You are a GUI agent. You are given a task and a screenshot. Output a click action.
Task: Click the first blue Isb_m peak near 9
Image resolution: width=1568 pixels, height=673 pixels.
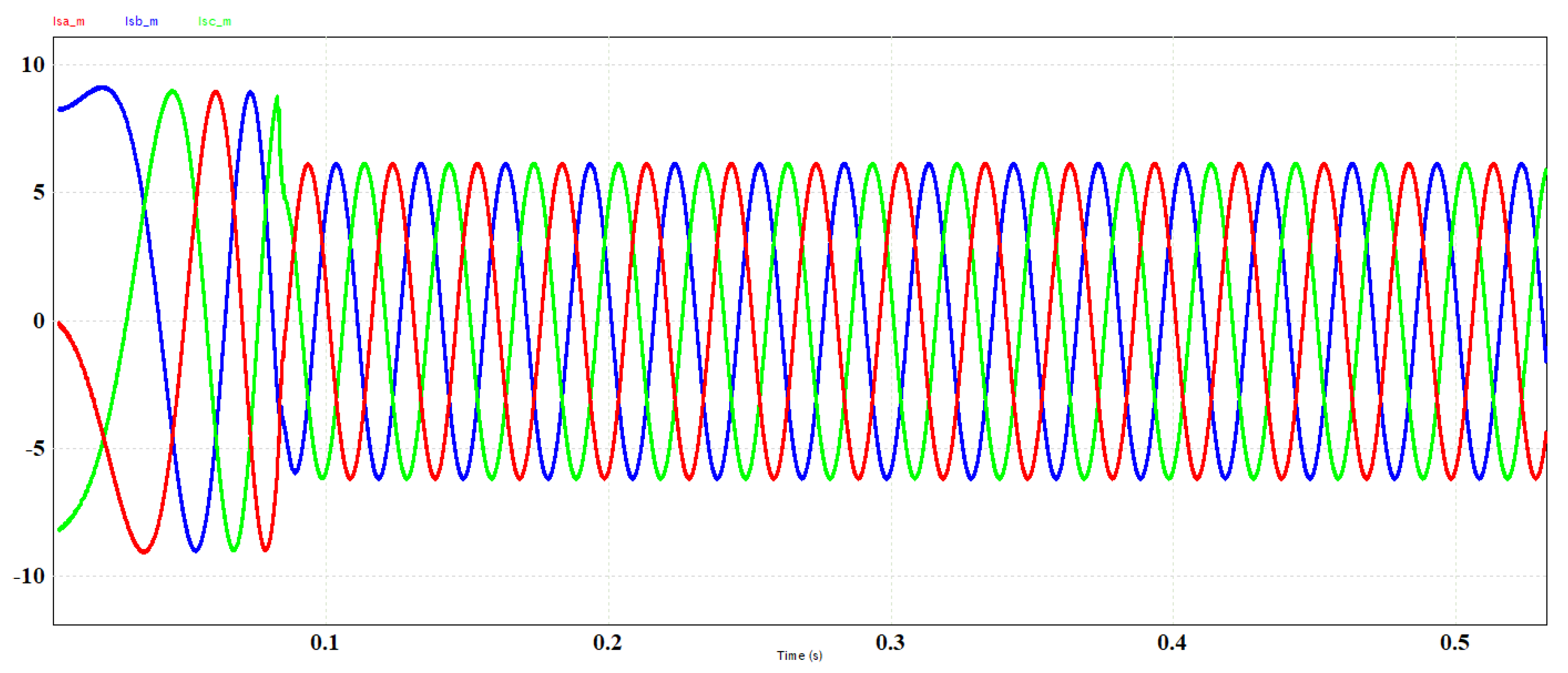click(102, 88)
